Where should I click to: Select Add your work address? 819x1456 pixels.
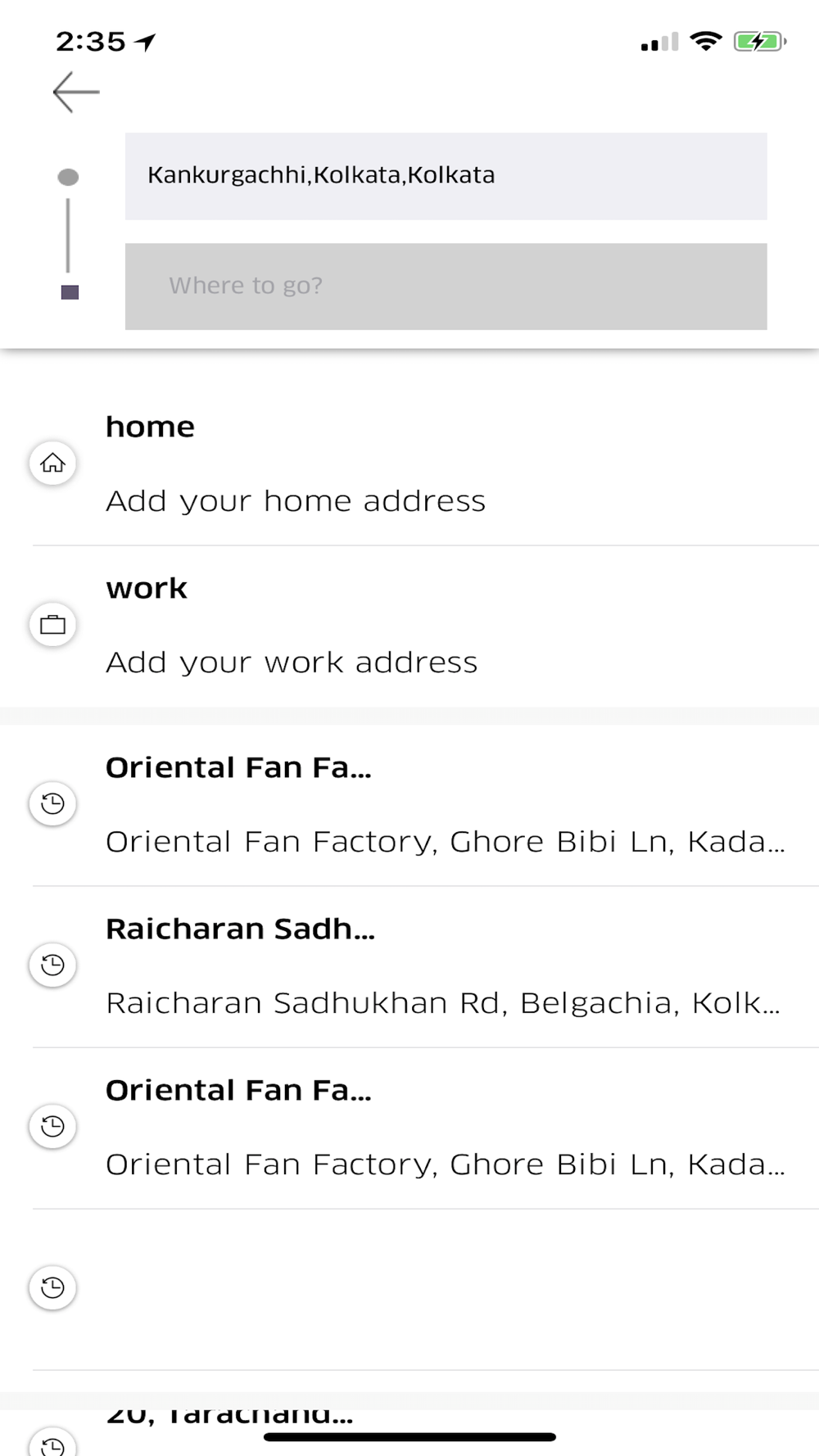(292, 662)
